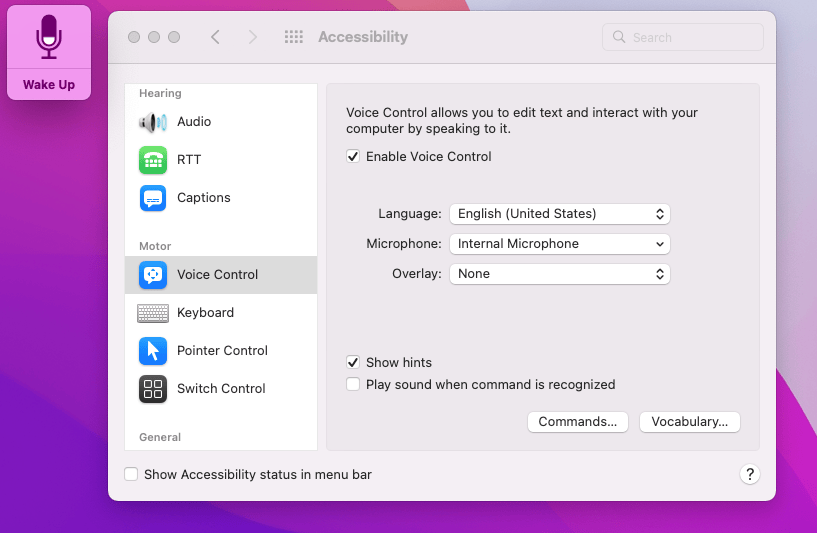Disable the Enable Voice Control checkbox
This screenshot has width=817, height=533.
coord(353,157)
